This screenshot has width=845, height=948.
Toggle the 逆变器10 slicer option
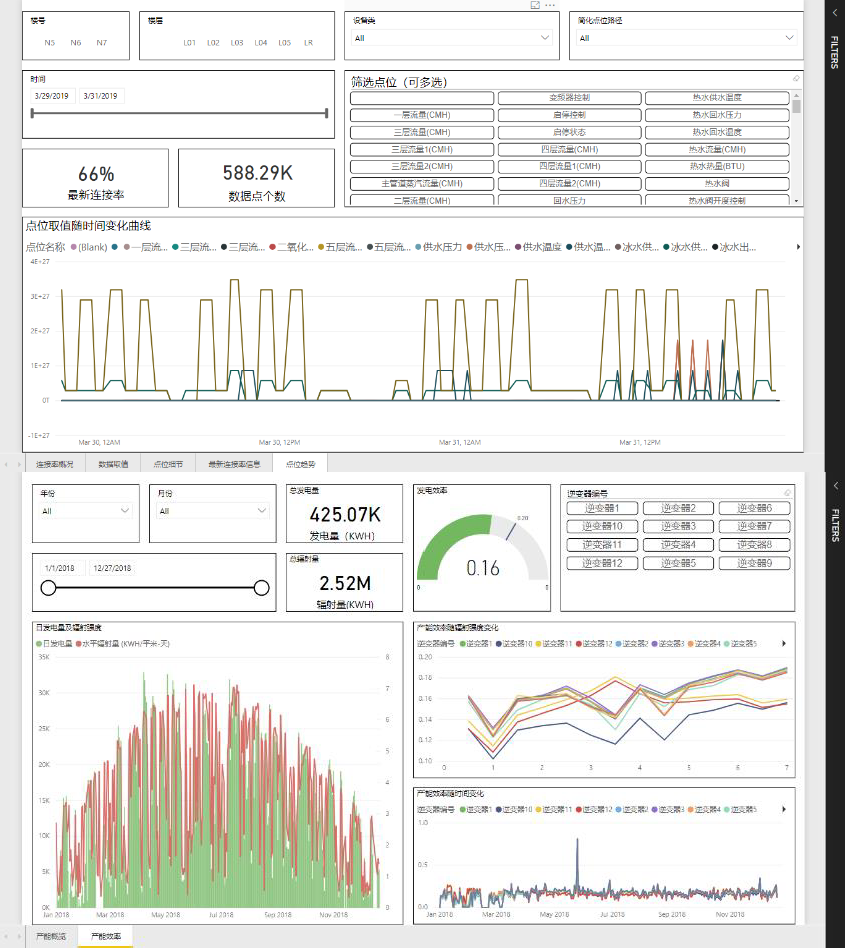pos(604,526)
